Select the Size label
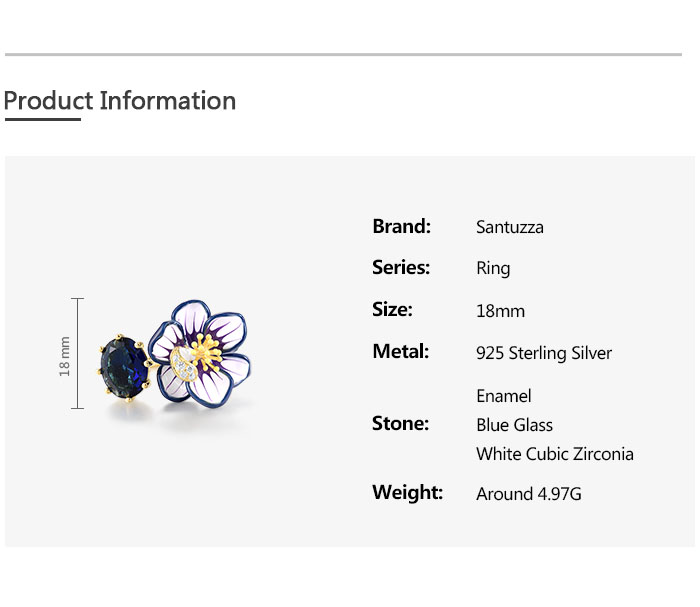This screenshot has width=700, height=607. [392, 309]
